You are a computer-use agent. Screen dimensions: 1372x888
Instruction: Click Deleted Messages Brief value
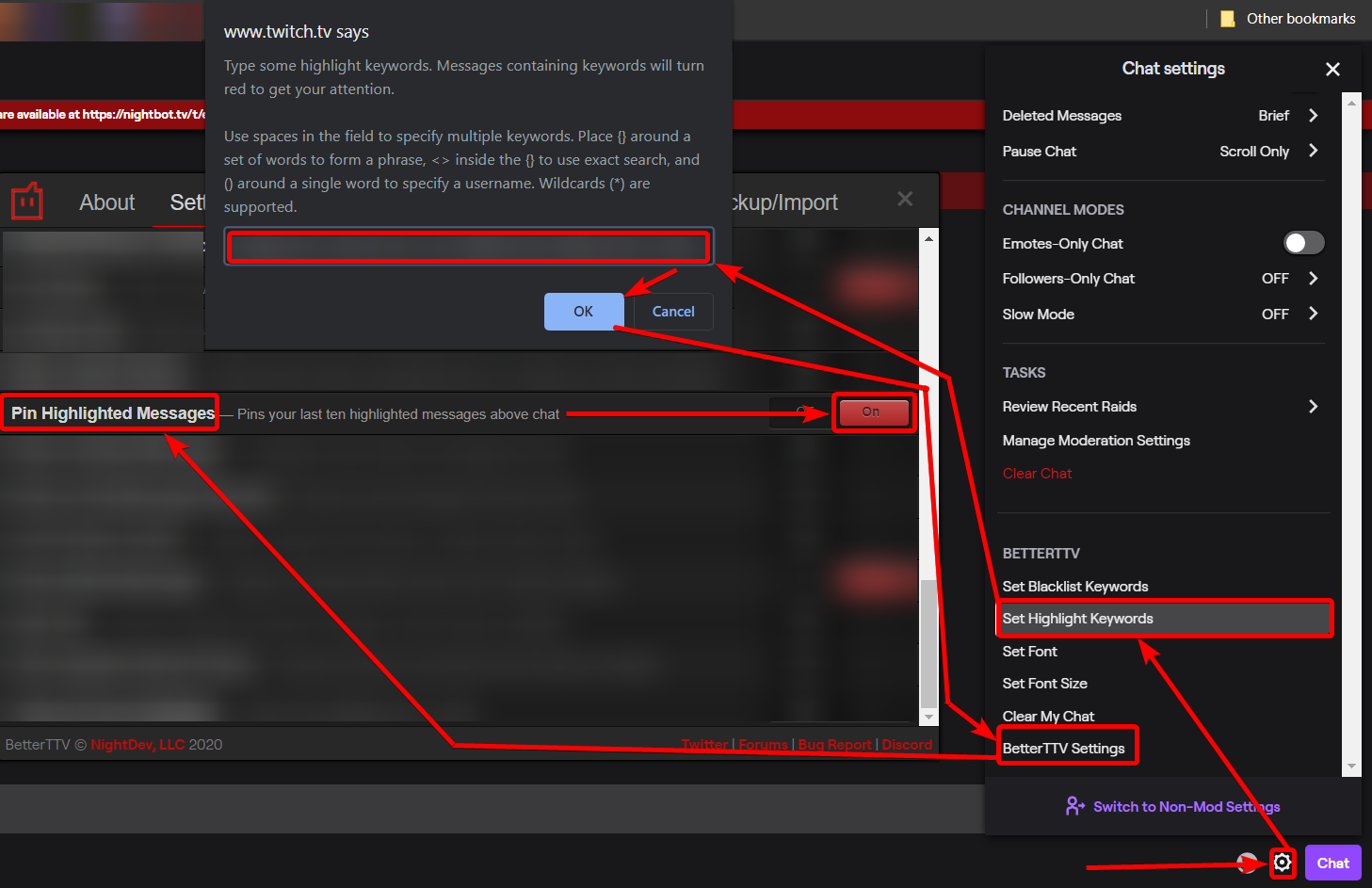pos(1274,115)
